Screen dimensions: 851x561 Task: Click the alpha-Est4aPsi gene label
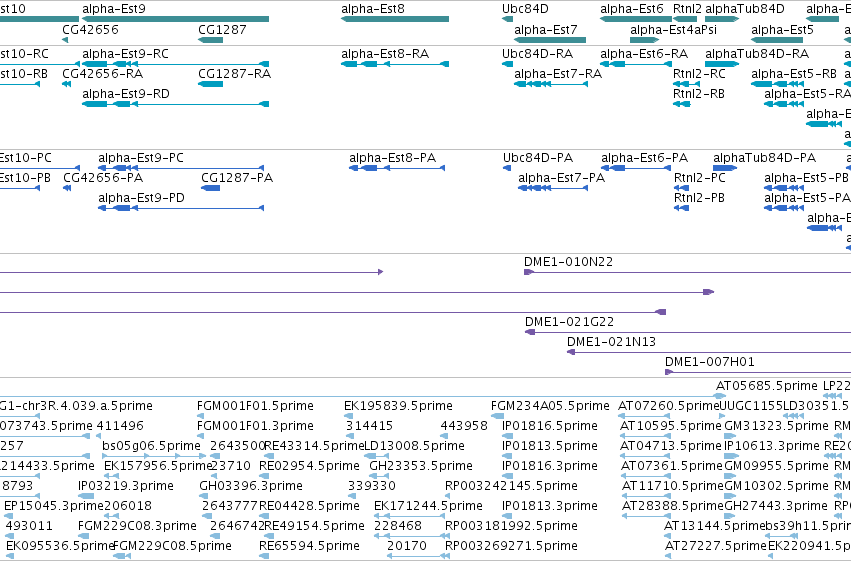(673, 29)
